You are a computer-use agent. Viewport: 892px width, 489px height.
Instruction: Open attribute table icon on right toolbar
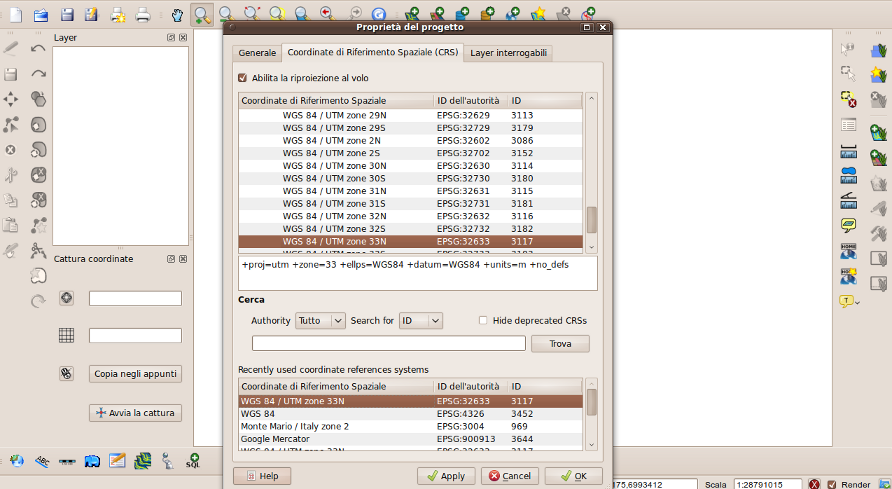pos(848,125)
